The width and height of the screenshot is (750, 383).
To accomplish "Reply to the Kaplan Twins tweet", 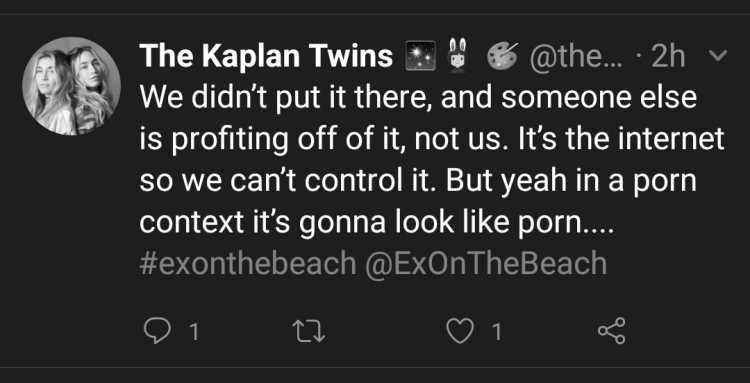I will (157, 331).
